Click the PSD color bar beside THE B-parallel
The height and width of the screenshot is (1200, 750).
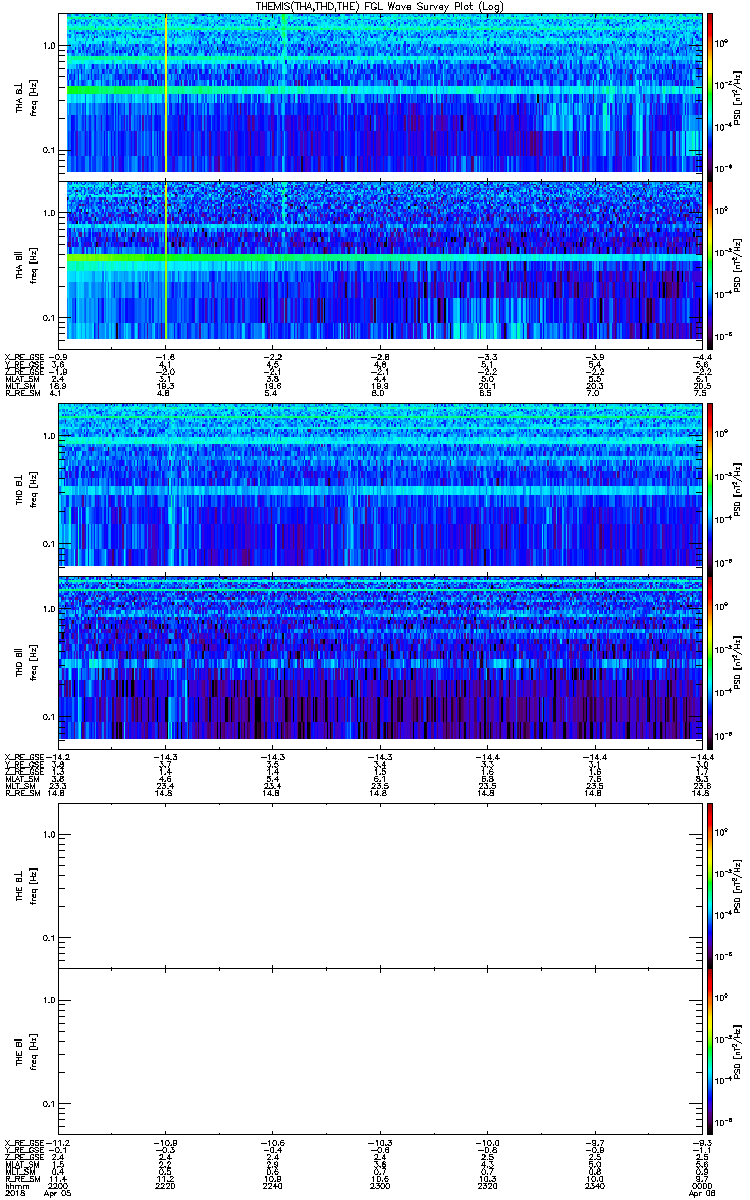pyautogui.click(x=710, y=1051)
